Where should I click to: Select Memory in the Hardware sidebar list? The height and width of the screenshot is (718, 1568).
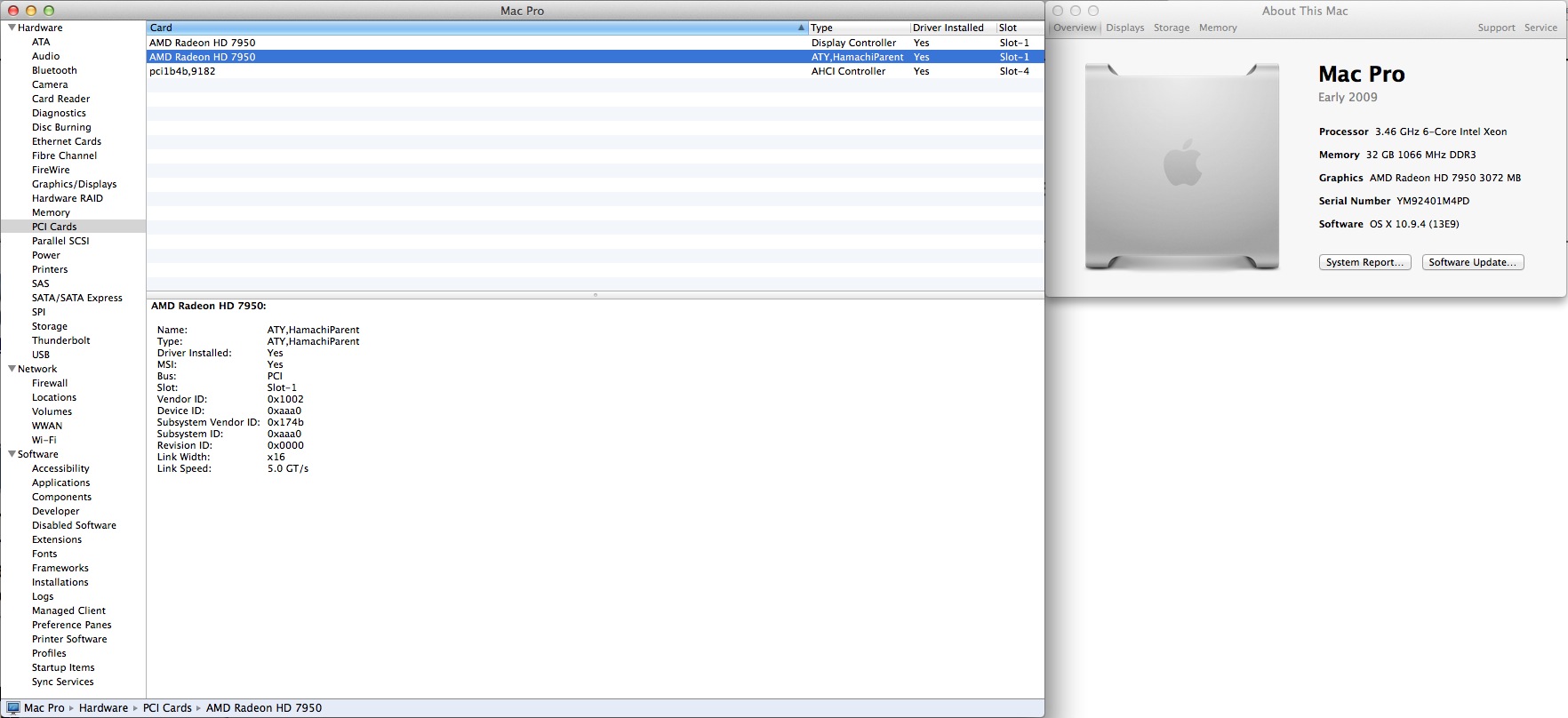pos(51,212)
